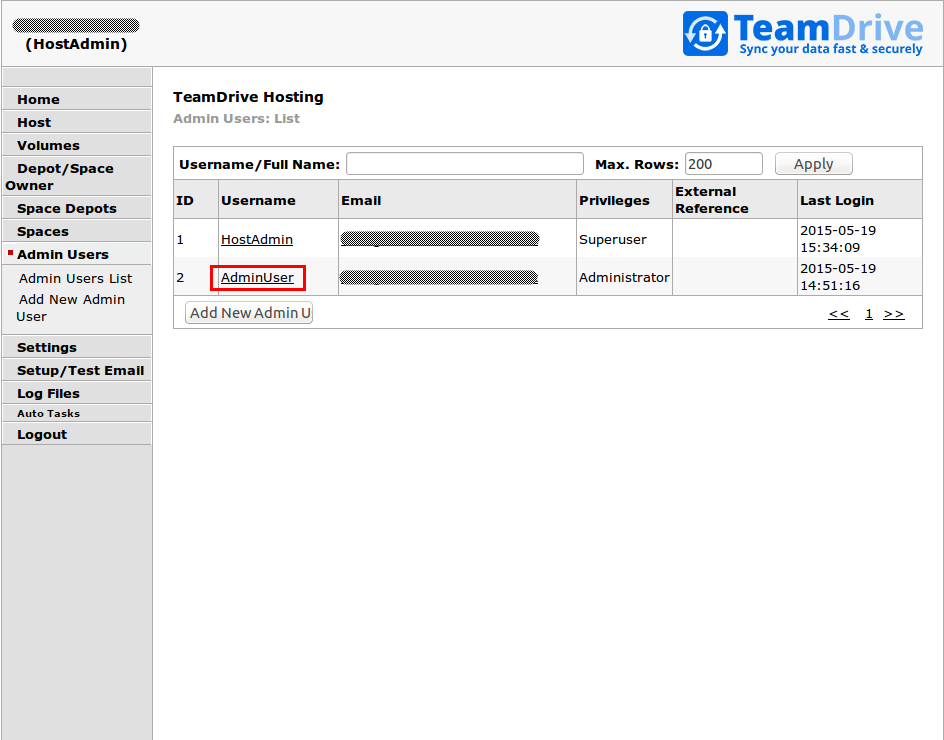The image size is (944, 740).
Task: Click the (HostAdmin) label in header
Action: [76, 44]
